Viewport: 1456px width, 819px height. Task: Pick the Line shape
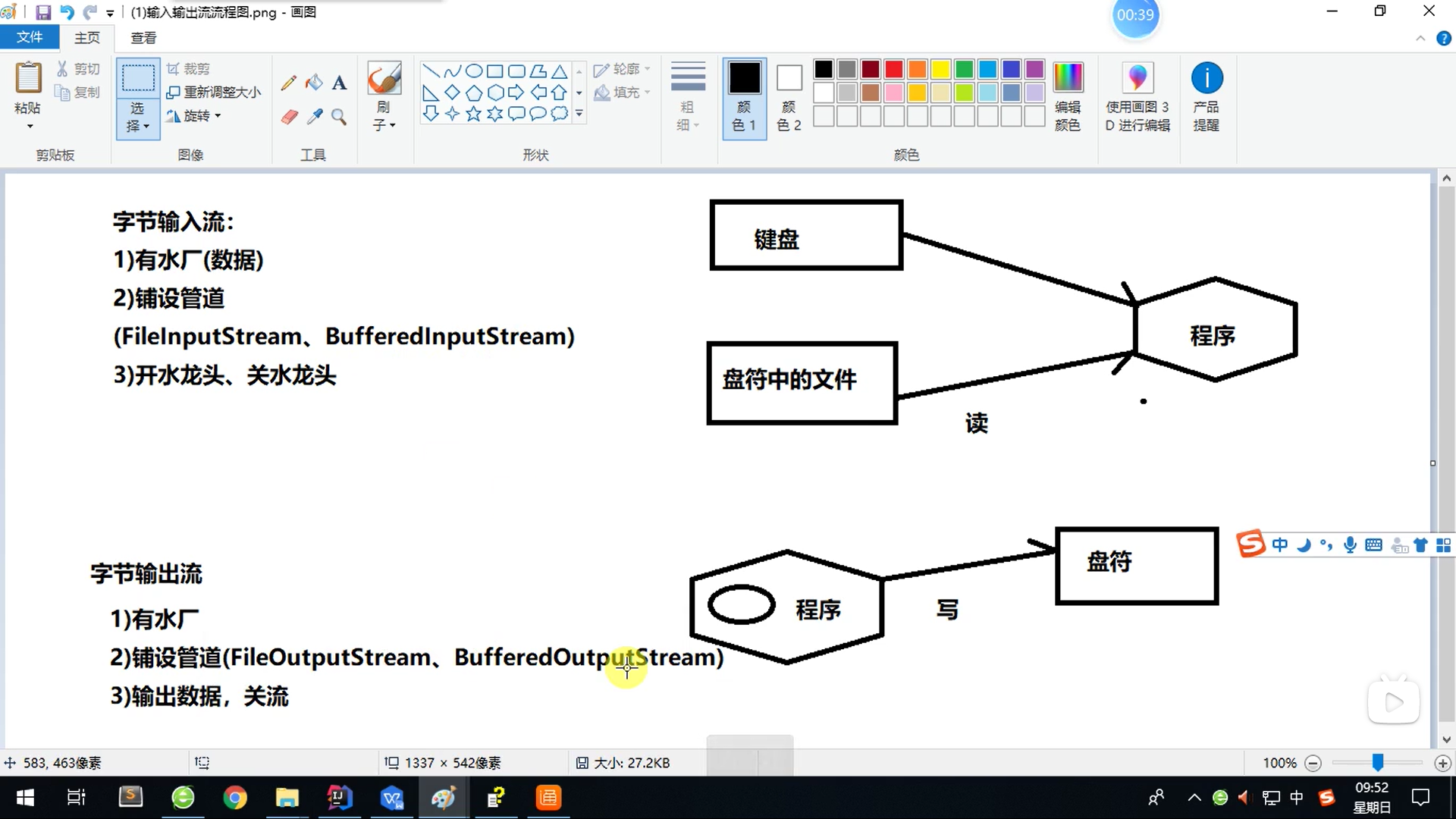[431, 71]
